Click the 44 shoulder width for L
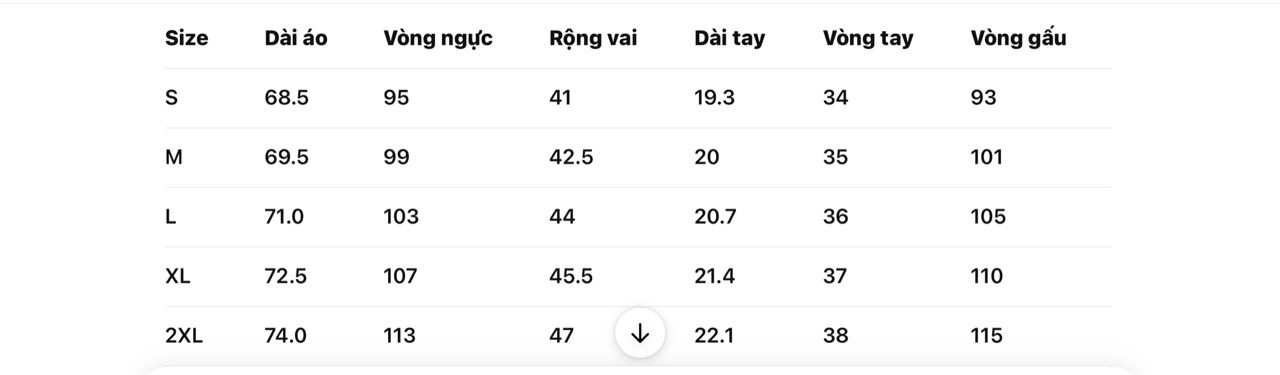The image size is (1280, 375). [562, 217]
